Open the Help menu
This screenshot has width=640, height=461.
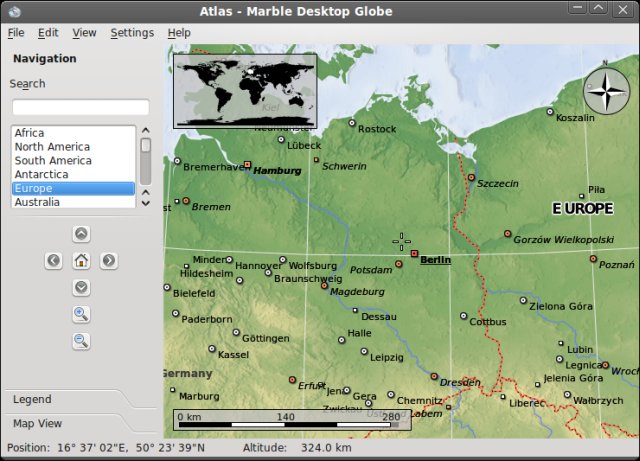[179, 33]
